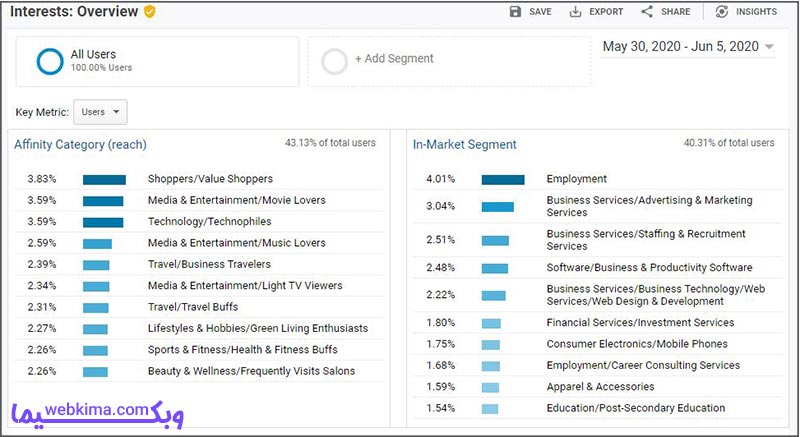This screenshot has height=437, width=800.
Task: Select the All Users segment box
Action: [157, 61]
